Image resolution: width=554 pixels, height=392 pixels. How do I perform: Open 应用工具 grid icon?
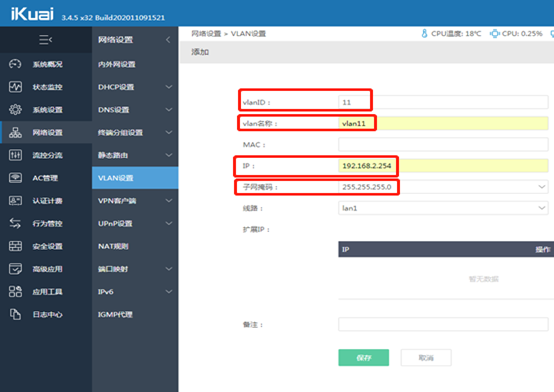(x=15, y=292)
